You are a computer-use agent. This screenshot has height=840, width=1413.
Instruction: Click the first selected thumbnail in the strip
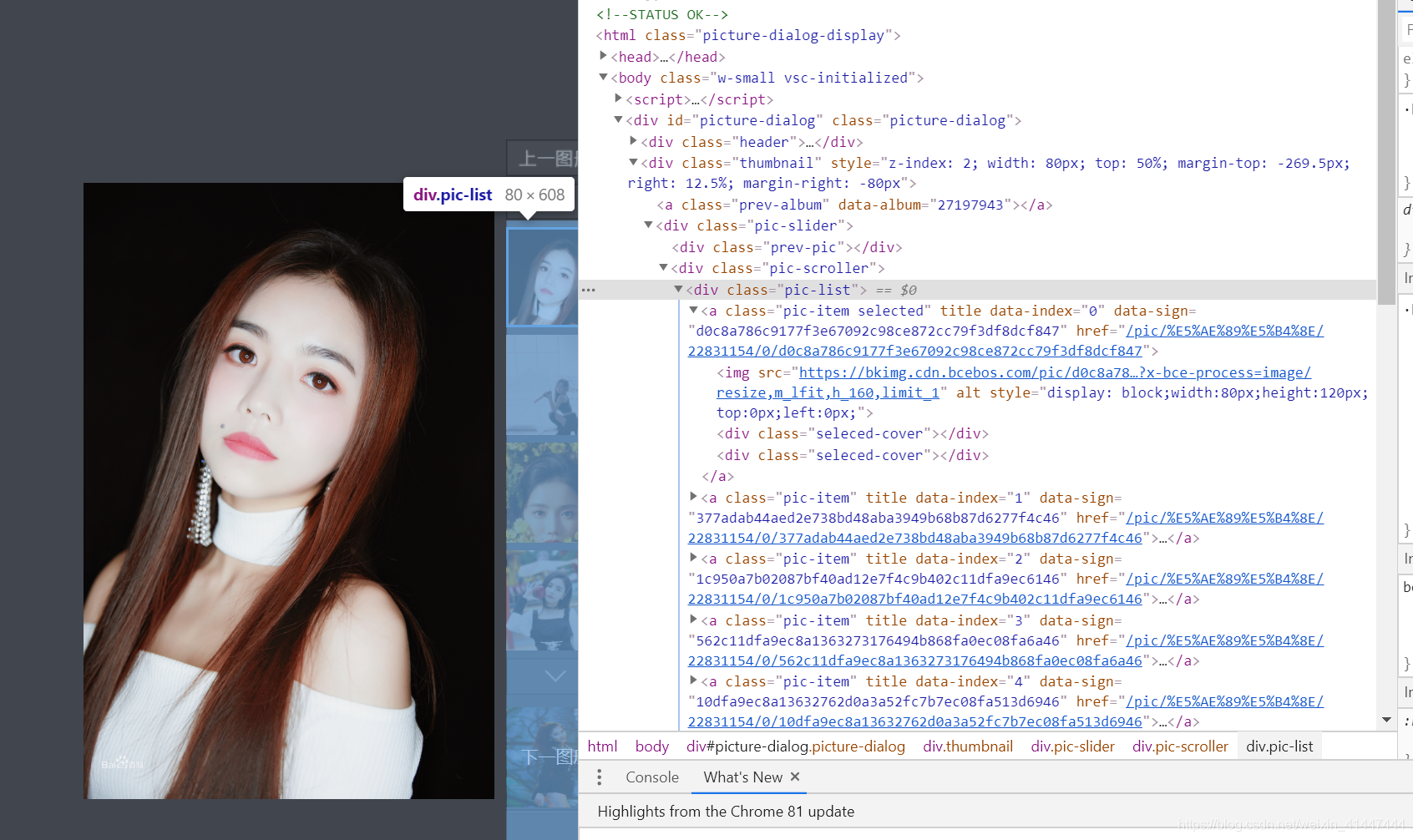(542, 276)
